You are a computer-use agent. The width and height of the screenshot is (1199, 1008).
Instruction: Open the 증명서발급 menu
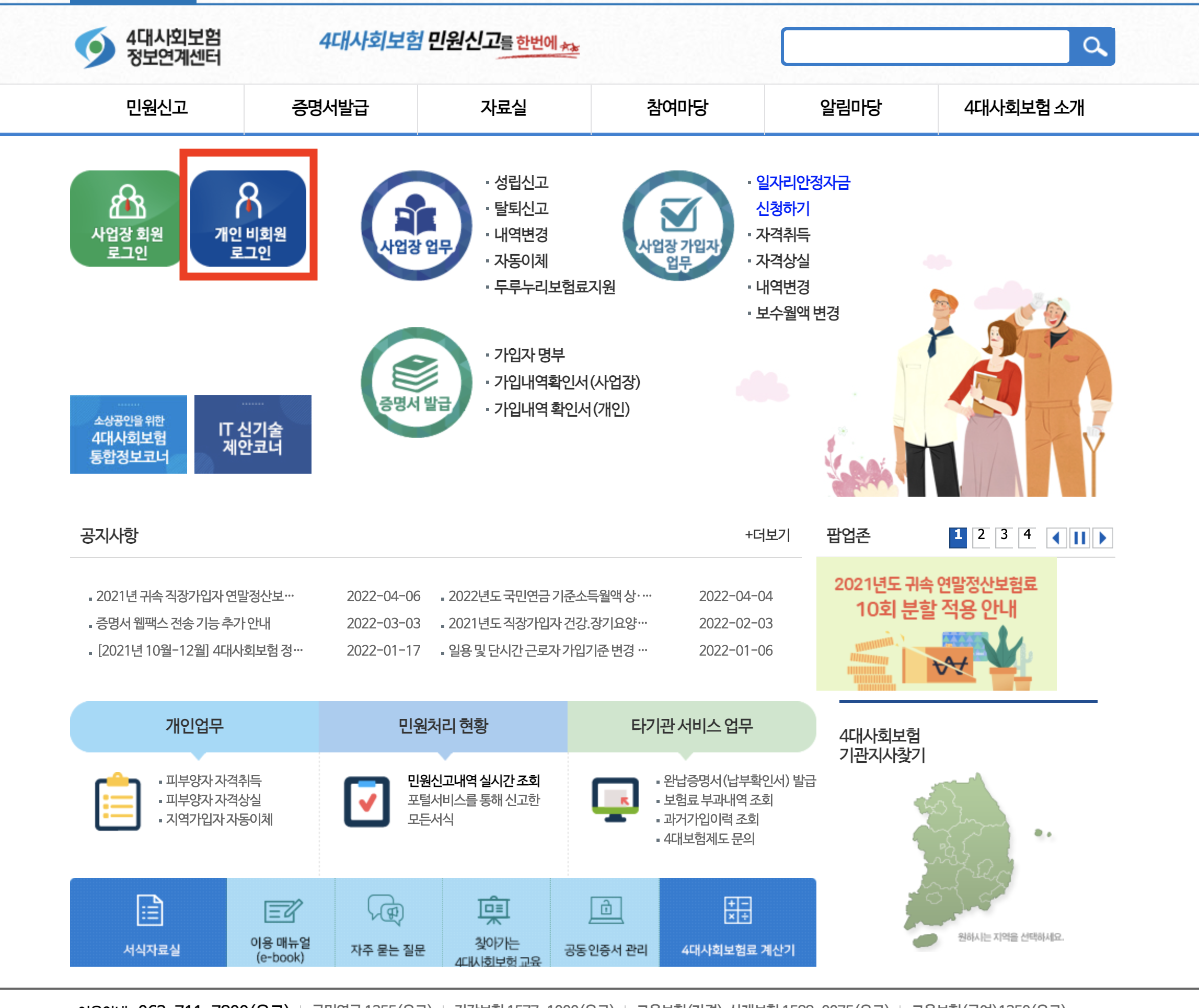(x=330, y=107)
